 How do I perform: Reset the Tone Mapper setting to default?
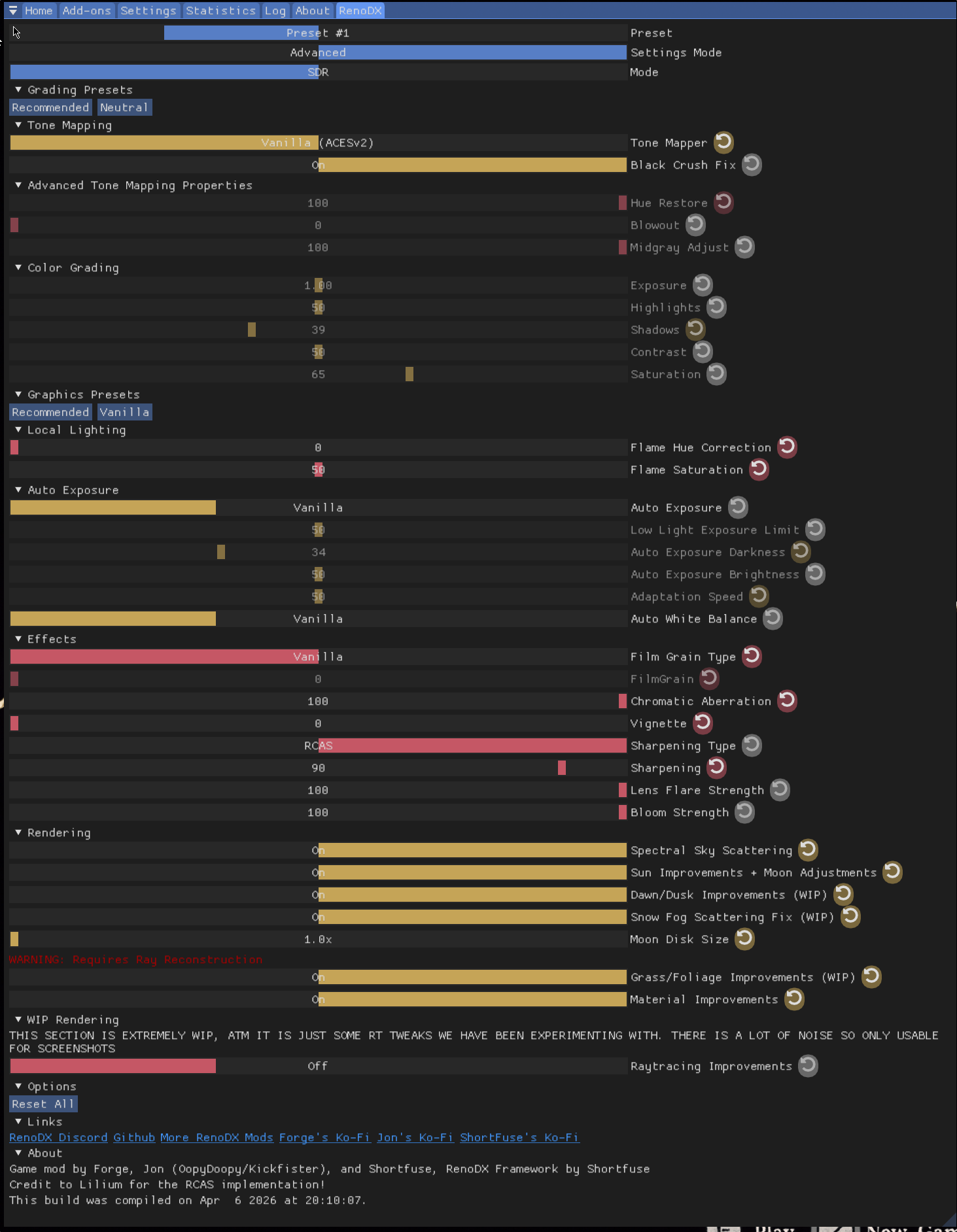pos(723,142)
